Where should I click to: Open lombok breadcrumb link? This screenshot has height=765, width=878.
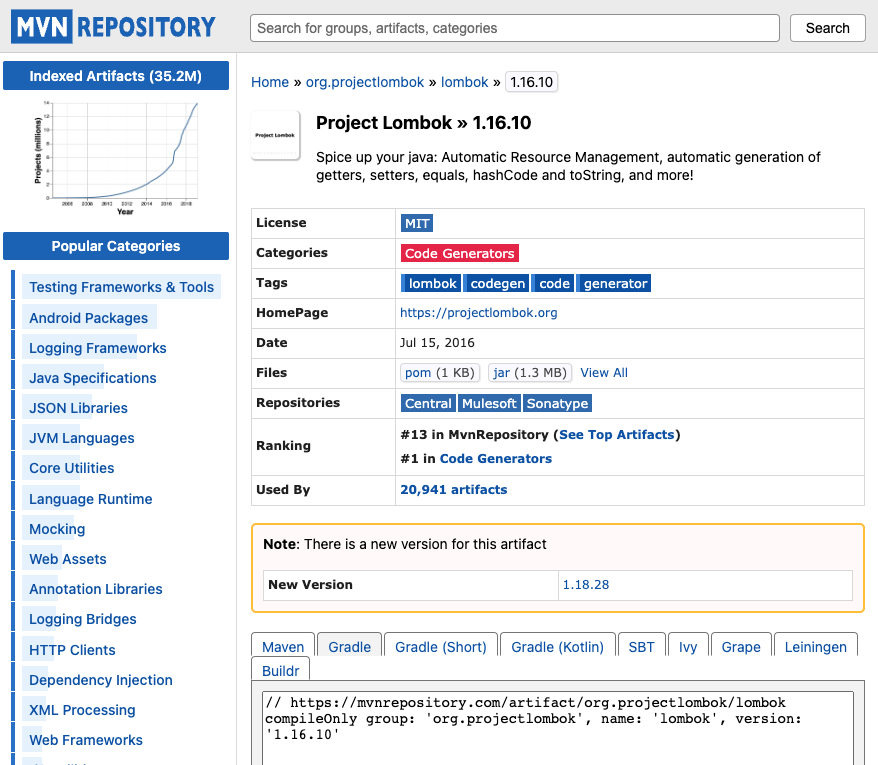pos(464,82)
